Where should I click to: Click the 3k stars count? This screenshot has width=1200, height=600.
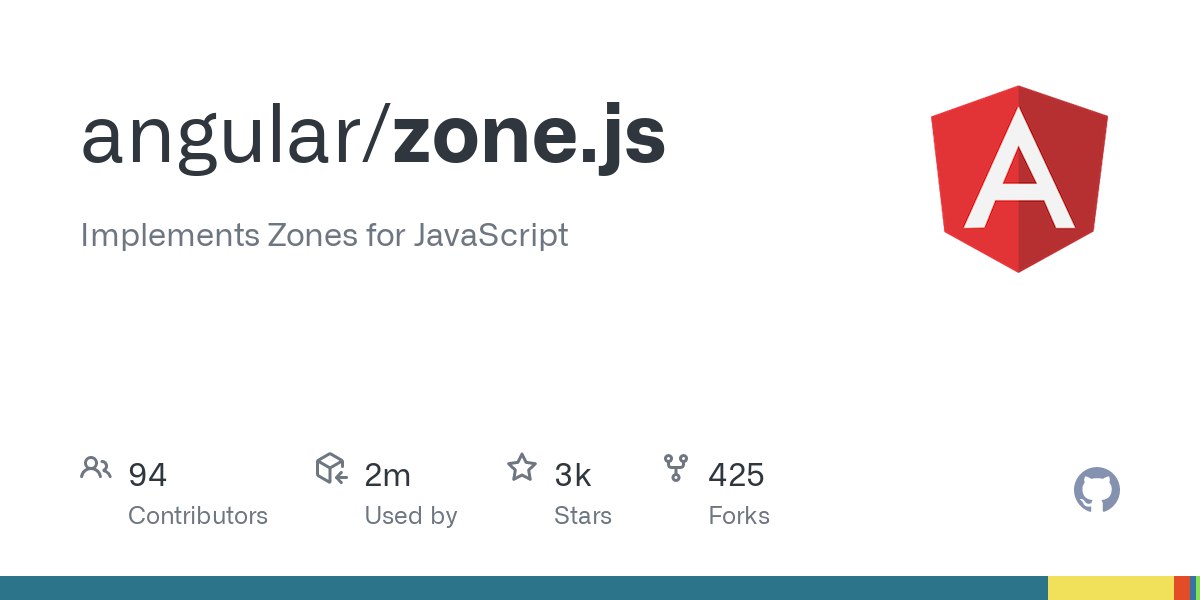pyautogui.click(x=573, y=475)
